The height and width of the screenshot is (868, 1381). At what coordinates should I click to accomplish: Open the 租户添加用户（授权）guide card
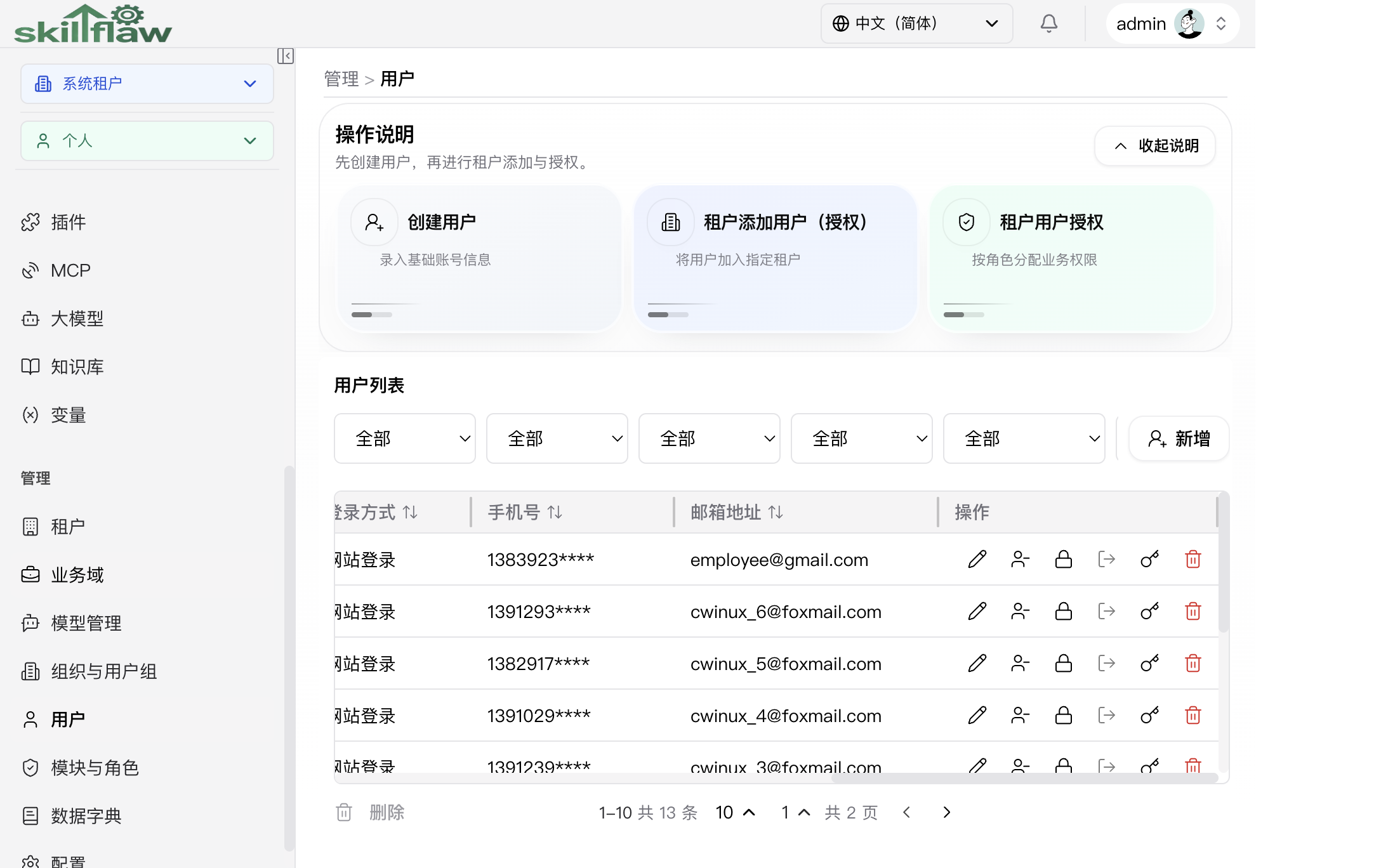point(775,258)
